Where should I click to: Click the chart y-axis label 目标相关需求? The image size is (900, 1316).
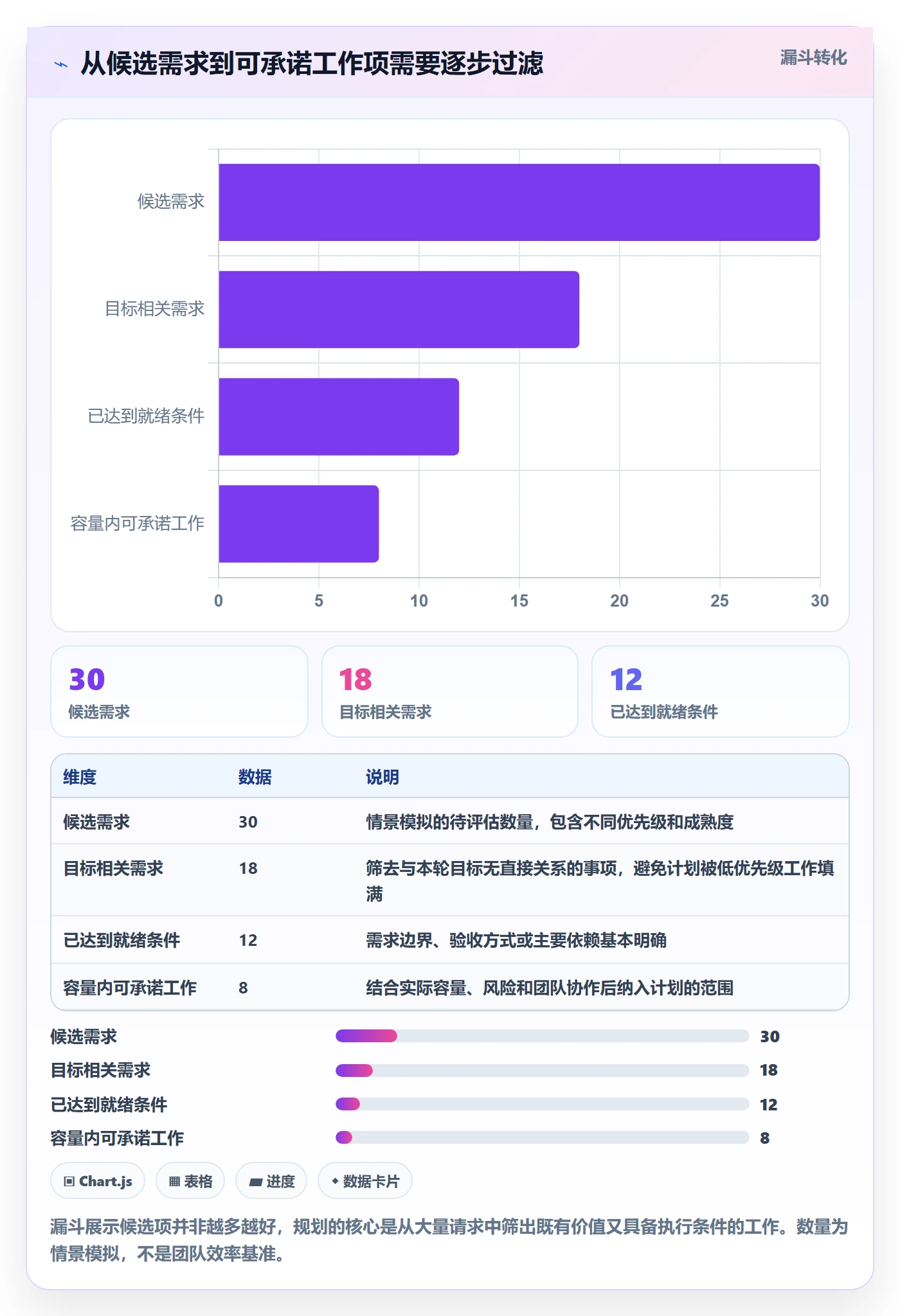point(154,309)
